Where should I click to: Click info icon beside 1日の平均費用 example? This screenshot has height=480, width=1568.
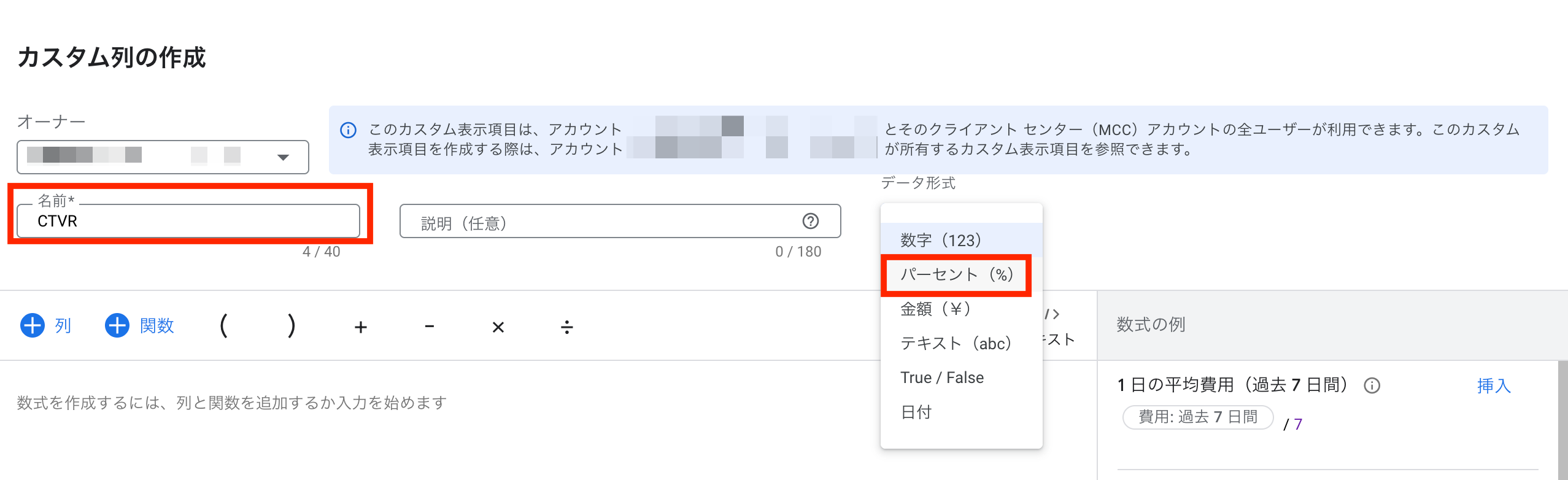point(1372,385)
